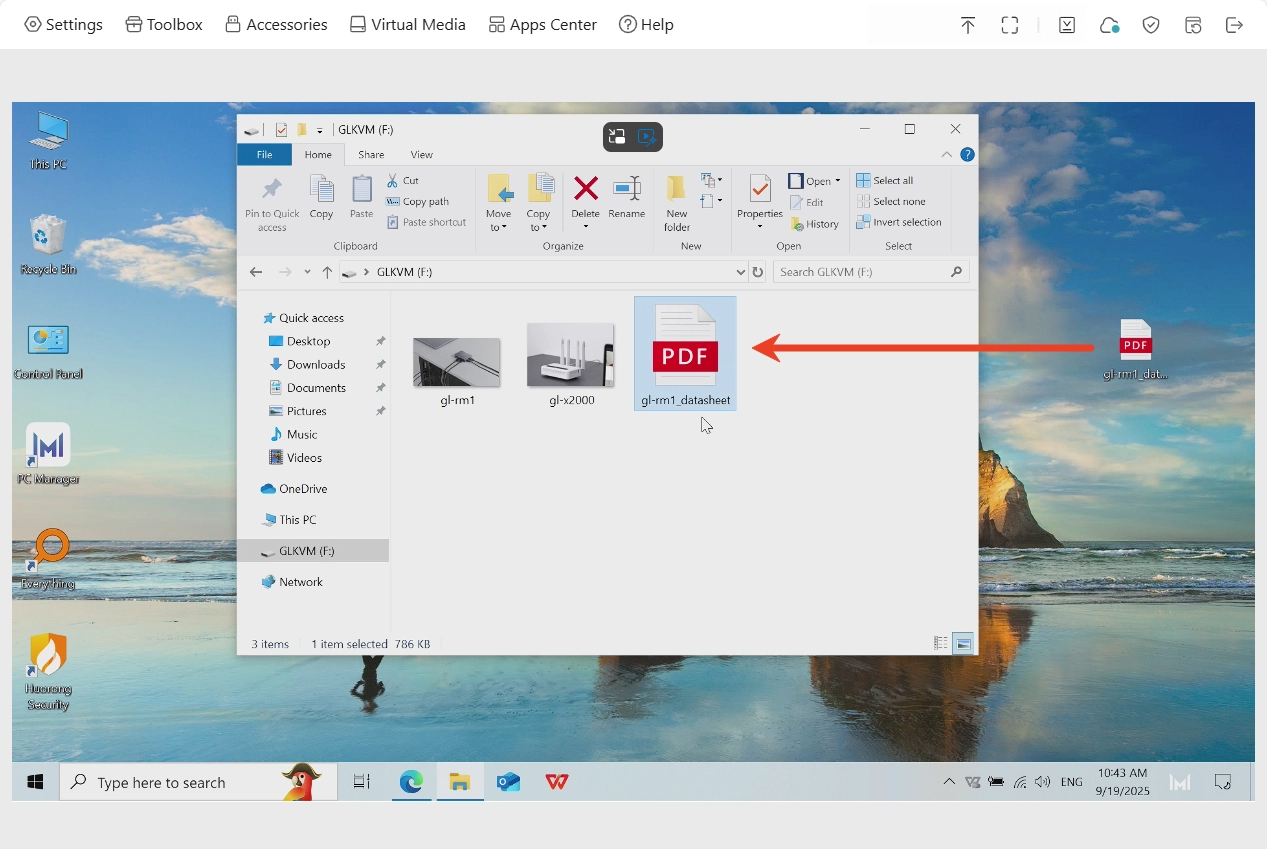Screen dimensions: 1267x849
Task: Open Microsoft Edge from the taskbar
Action: 411,782
